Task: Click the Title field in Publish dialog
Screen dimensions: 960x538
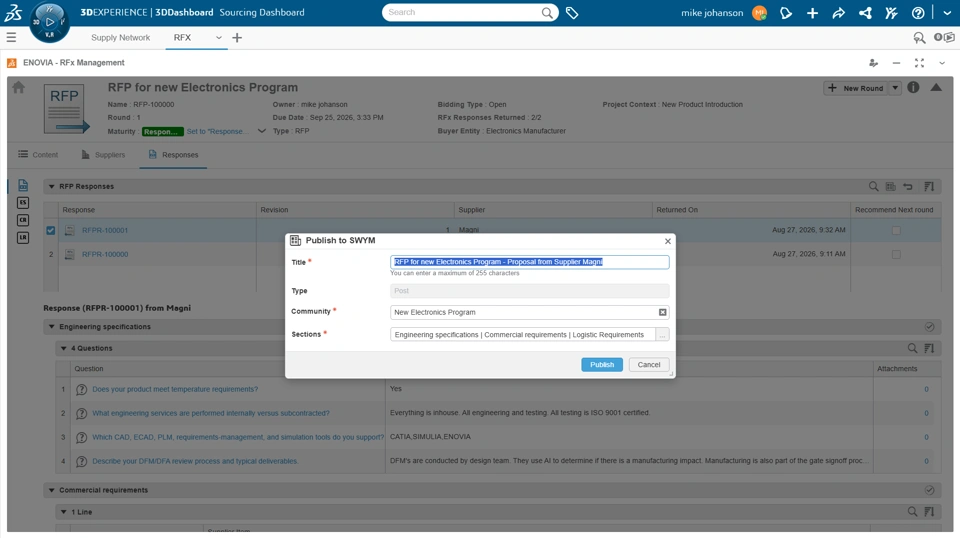Action: coord(530,262)
